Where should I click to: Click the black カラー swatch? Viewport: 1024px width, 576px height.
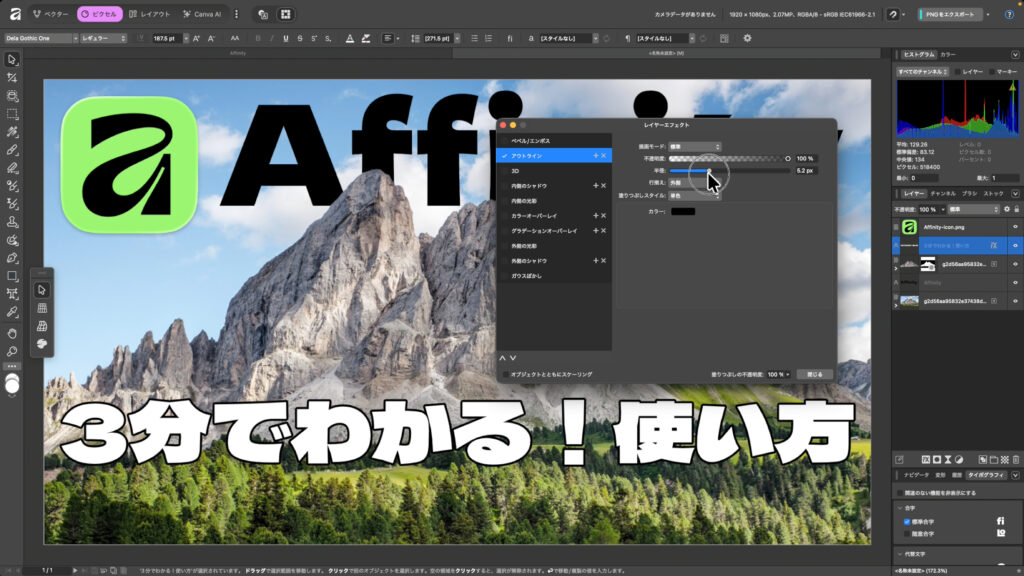pos(683,211)
